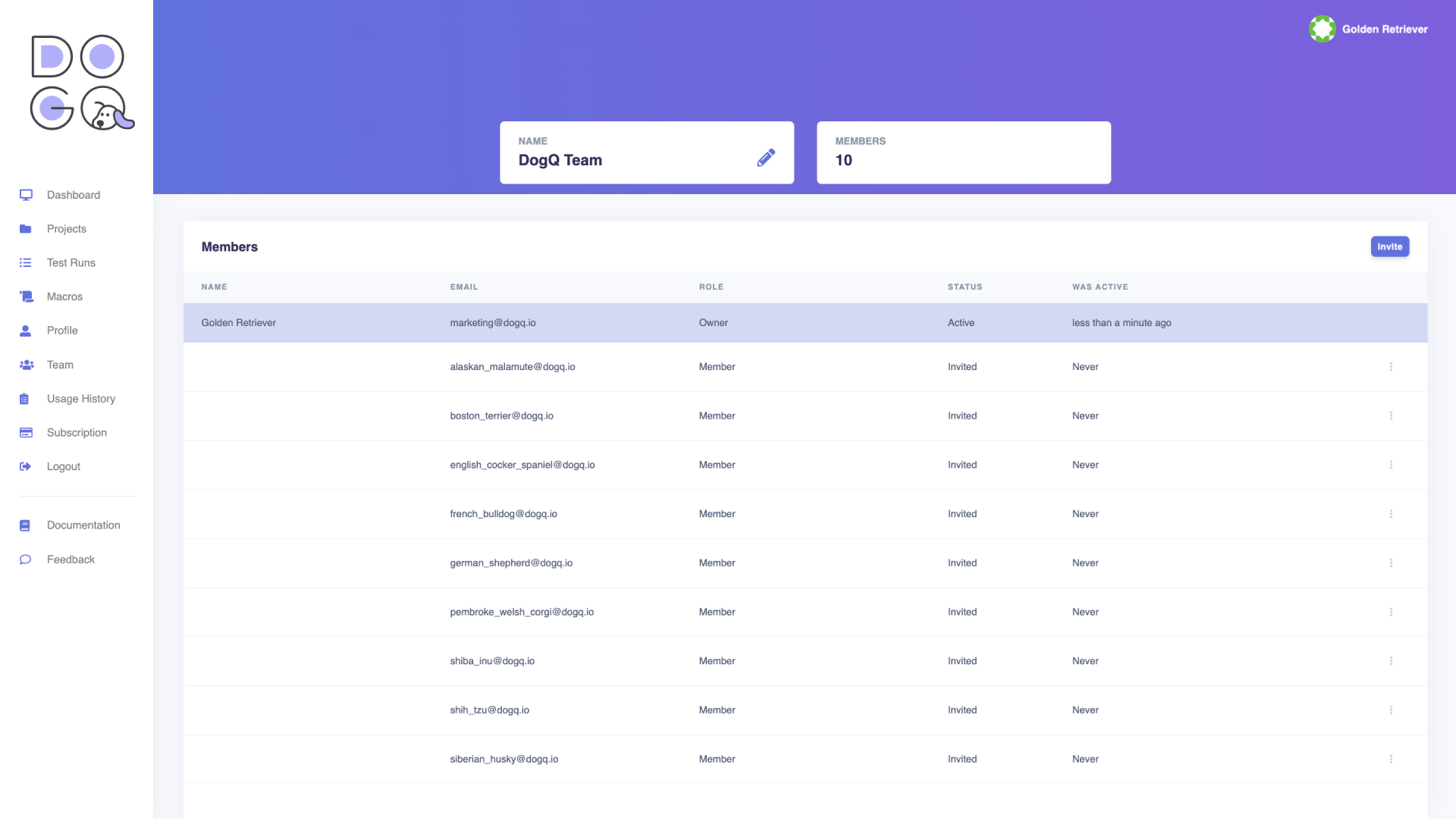1456x819 pixels.
Task: Click the Dashboard sidebar icon
Action: click(x=26, y=194)
